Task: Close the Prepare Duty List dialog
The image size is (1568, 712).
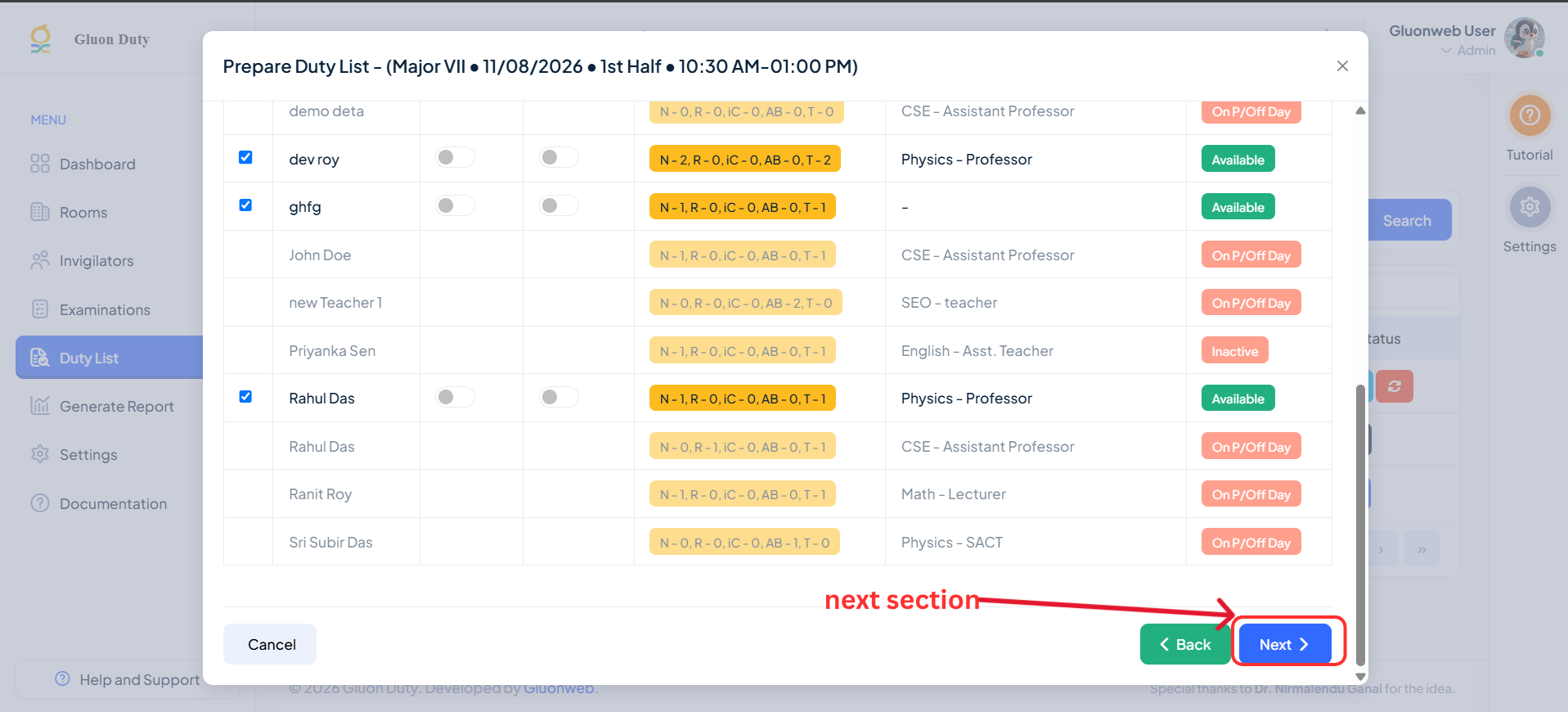Action: (x=1342, y=66)
